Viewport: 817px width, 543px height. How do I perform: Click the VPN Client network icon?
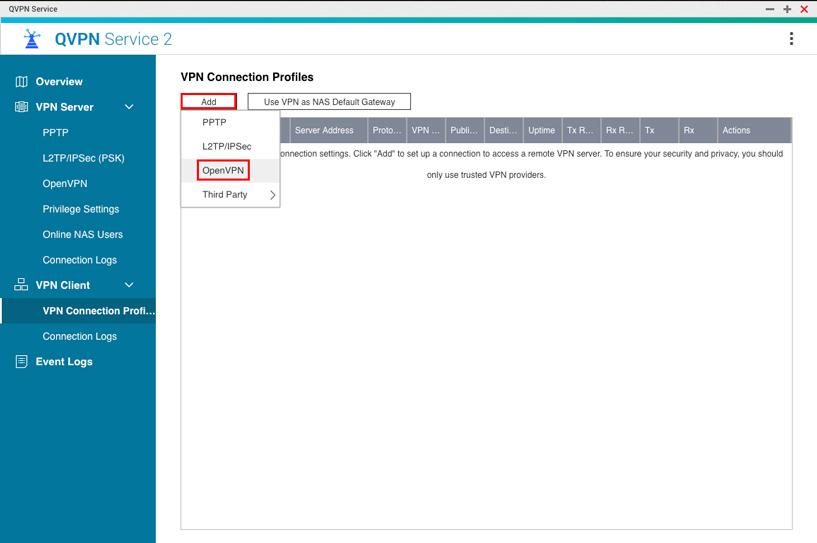point(21,285)
